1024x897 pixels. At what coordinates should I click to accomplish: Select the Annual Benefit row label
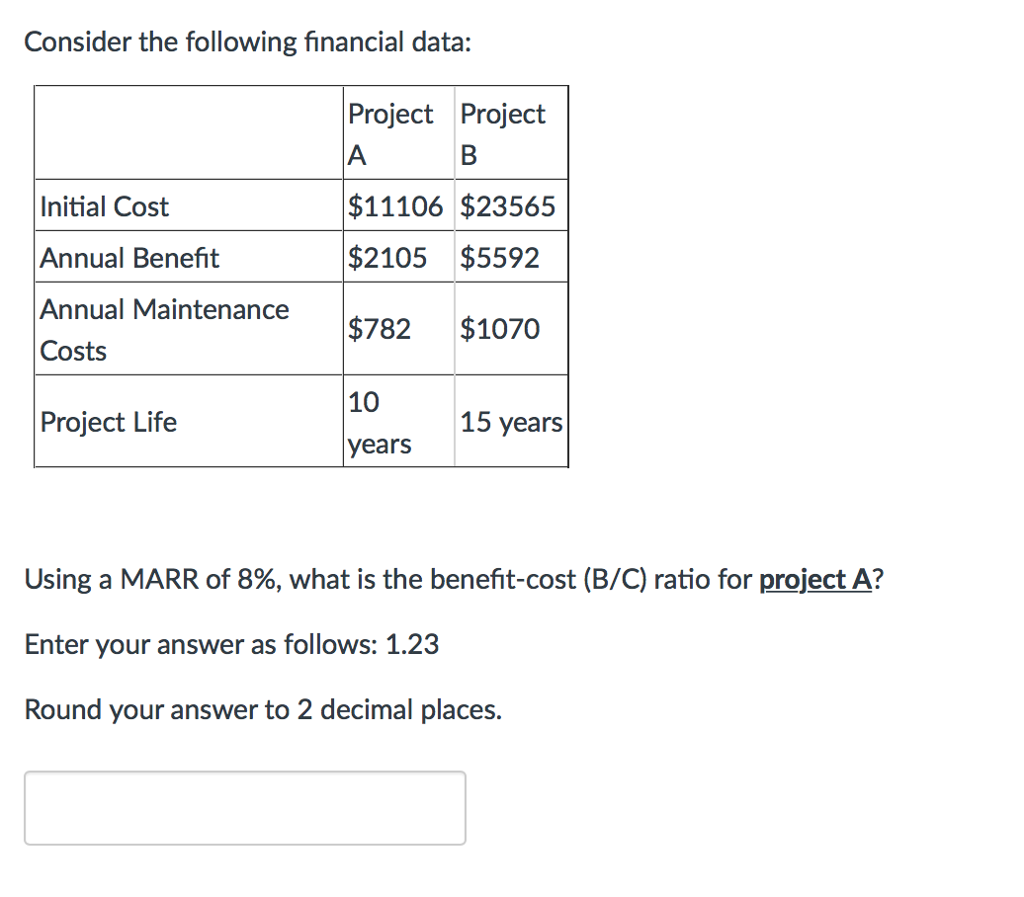pyautogui.click(x=129, y=257)
